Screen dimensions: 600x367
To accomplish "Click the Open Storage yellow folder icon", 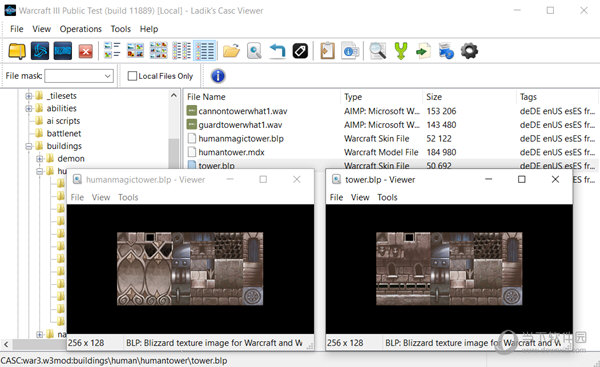I will [17, 51].
